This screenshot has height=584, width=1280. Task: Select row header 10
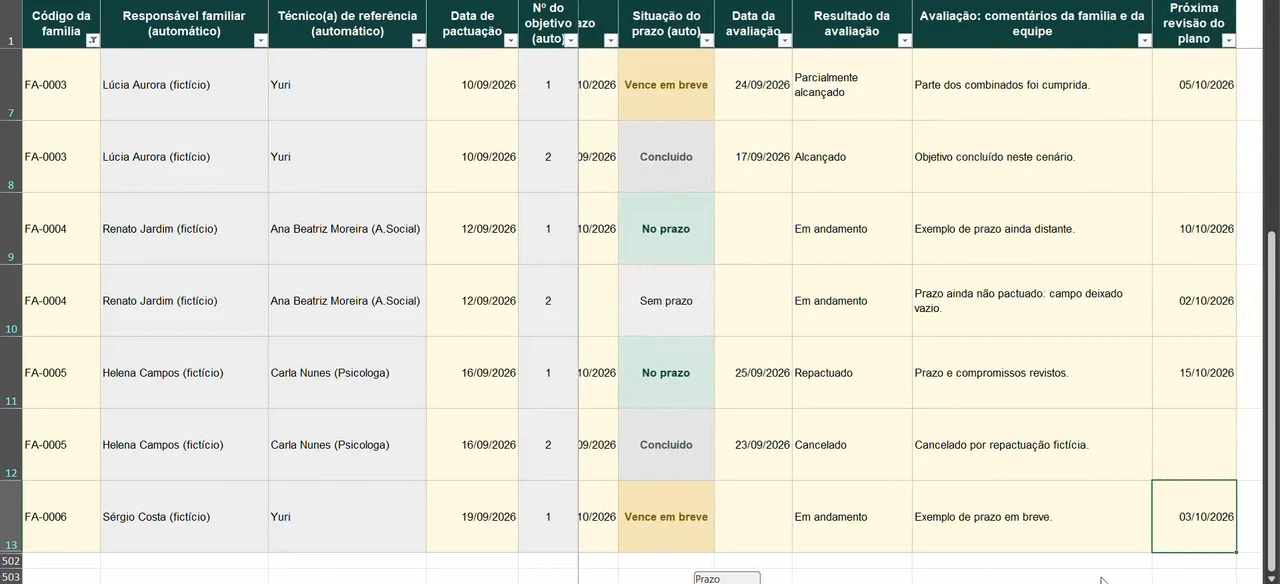coord(11,301)
